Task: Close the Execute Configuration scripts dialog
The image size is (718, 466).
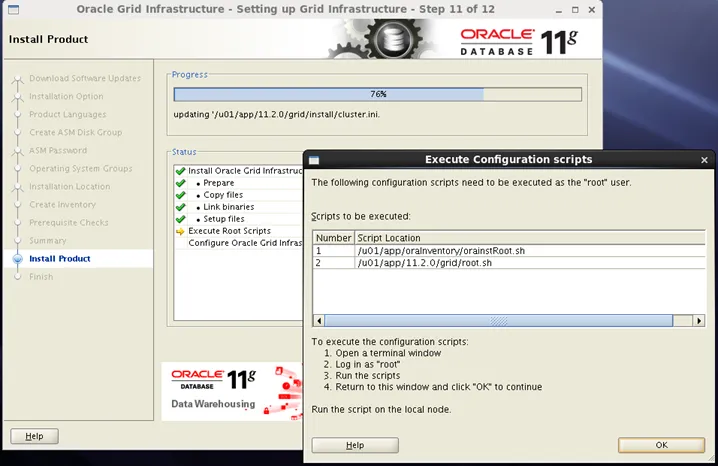Action: [704, 160]
